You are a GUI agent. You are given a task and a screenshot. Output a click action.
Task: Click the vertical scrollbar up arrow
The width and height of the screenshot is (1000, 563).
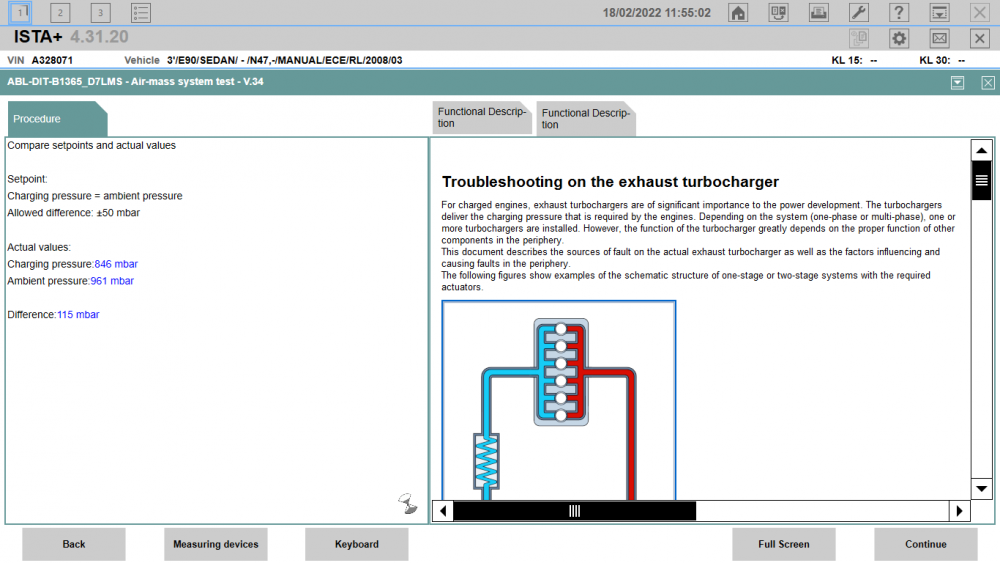[x=982, y=150]
